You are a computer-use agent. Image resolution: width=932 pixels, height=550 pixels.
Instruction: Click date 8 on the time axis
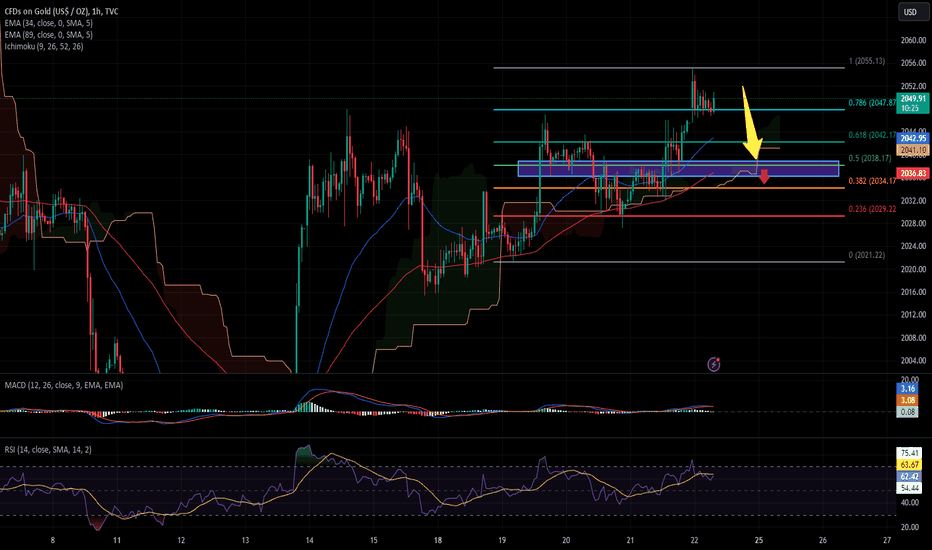53,540
